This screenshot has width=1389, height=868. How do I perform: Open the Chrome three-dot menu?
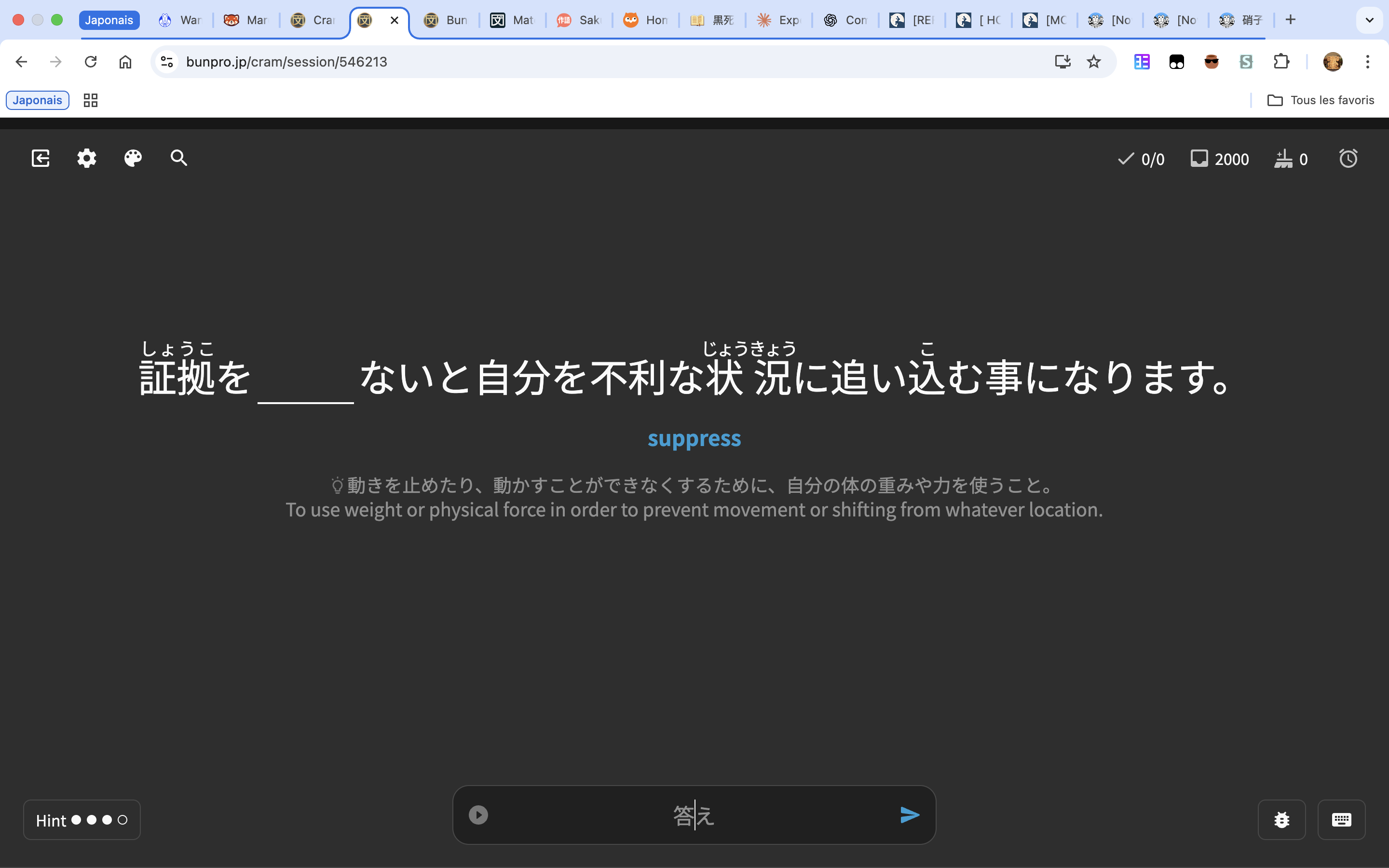tap(1368, 61)
